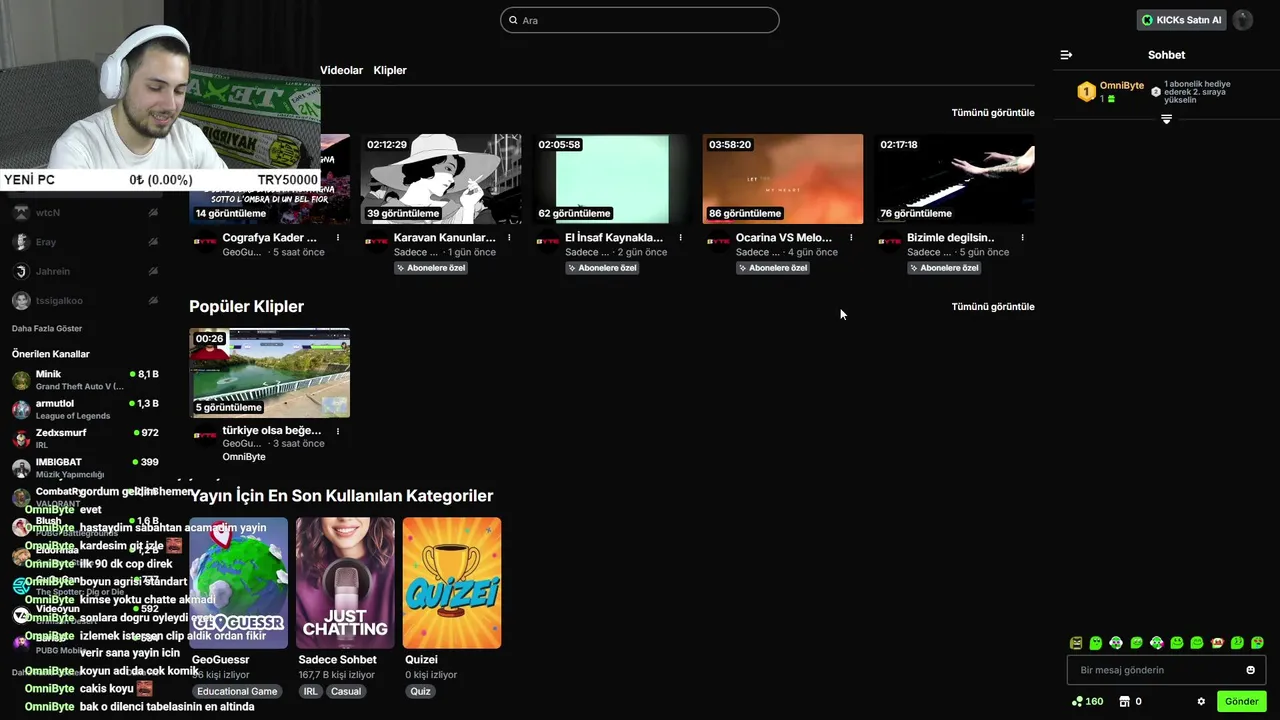Switch to the Videolar tab
Image resolution: width=1280 pixels, height=720 pixels.
[x=341, y=70]
